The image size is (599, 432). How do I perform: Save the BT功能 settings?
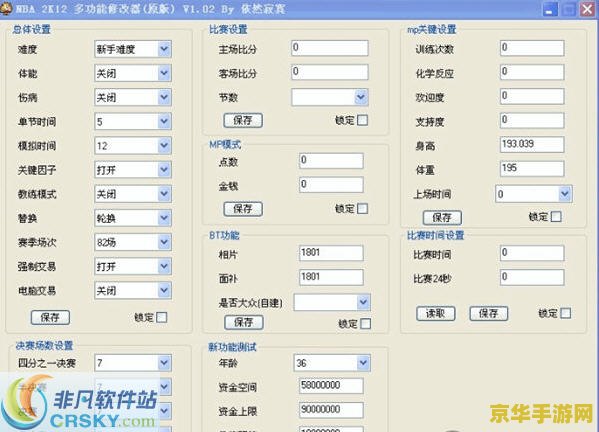click(x=244, y=322)
